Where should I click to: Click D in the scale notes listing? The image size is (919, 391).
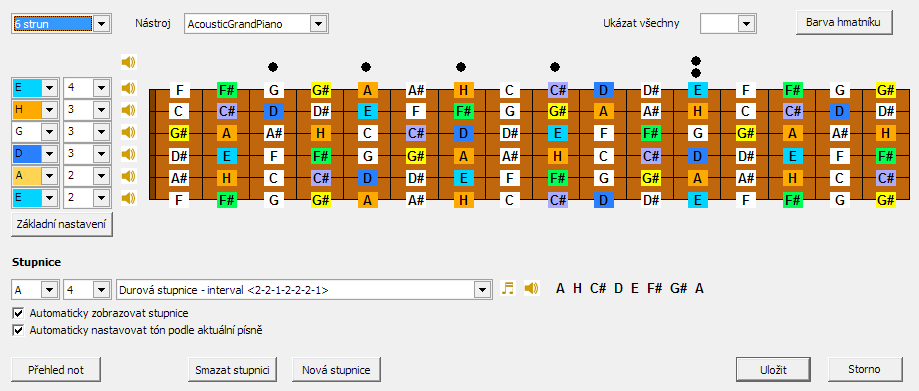pos(618,288)
